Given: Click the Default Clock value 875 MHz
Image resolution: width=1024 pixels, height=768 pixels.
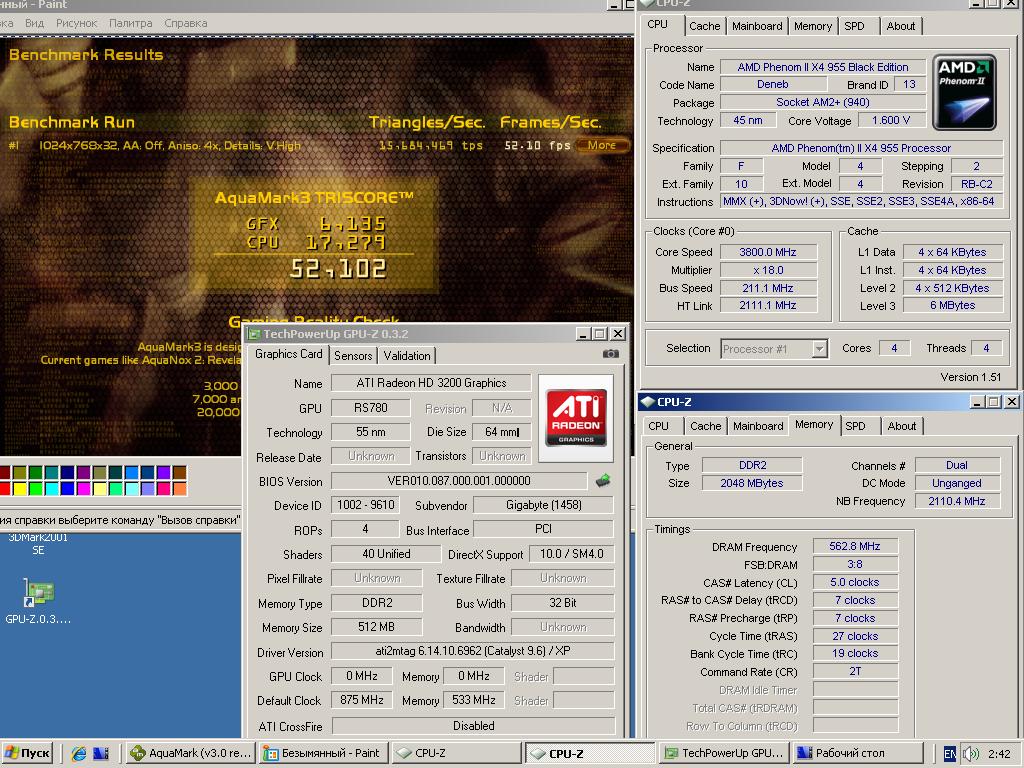Looking at the screenshot, I should click(x=361, y=700).
